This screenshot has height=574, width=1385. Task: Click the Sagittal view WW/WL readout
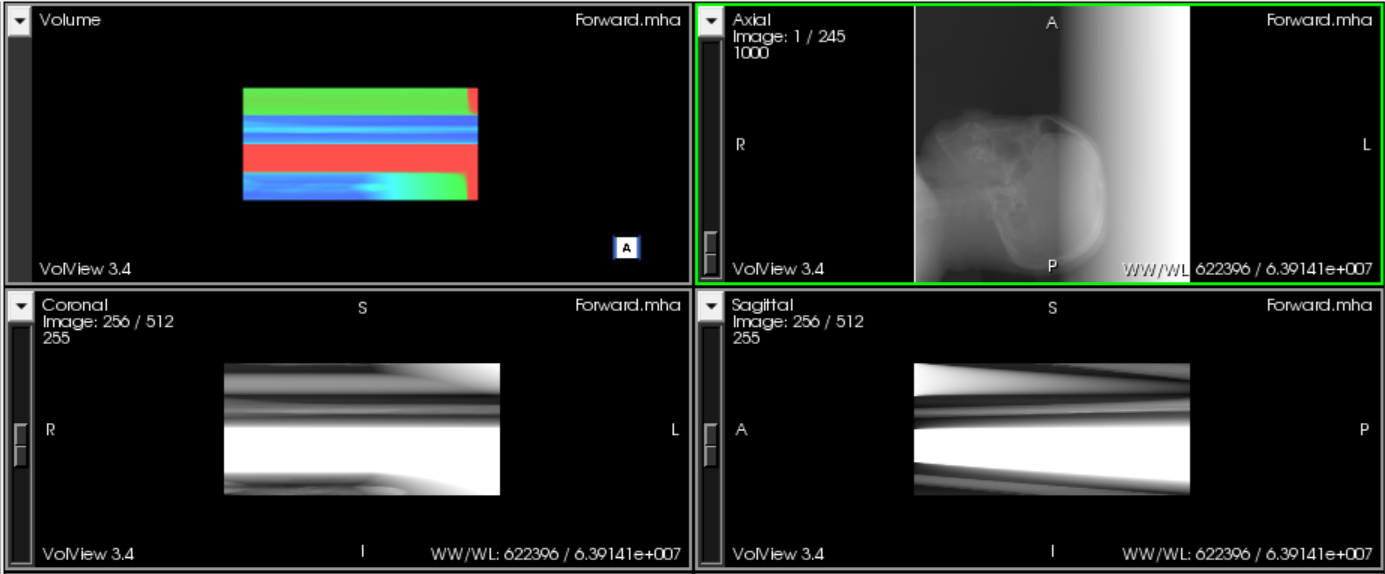pyautogui.click(x=1247, y=554)
